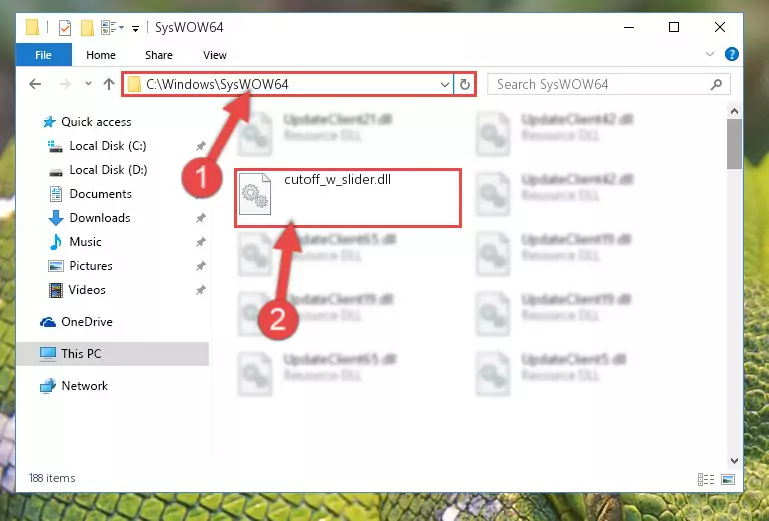Open the Share ribbon tab
769x521 pixels.
click(x=158, y=55)
